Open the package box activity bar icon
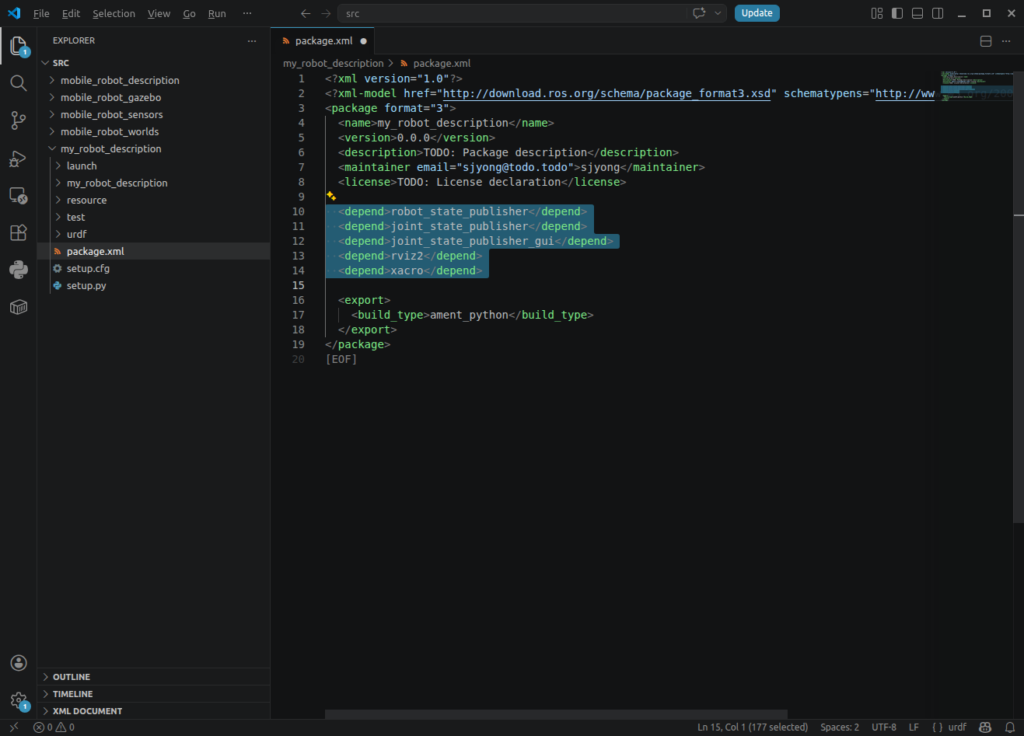Viewport: 1024px width, 736px height. [18, 307]
